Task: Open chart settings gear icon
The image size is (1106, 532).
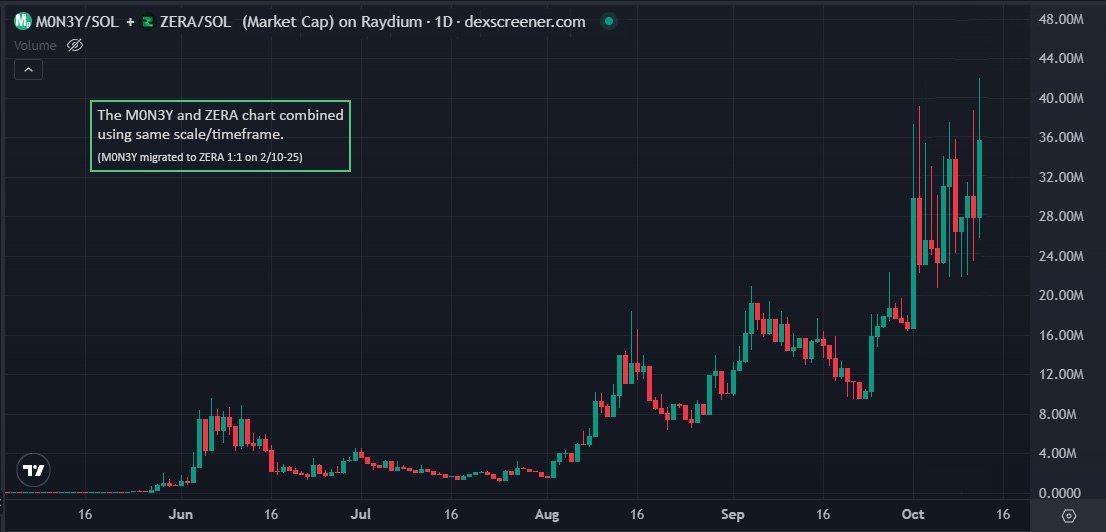Action: pos(1069,516)
